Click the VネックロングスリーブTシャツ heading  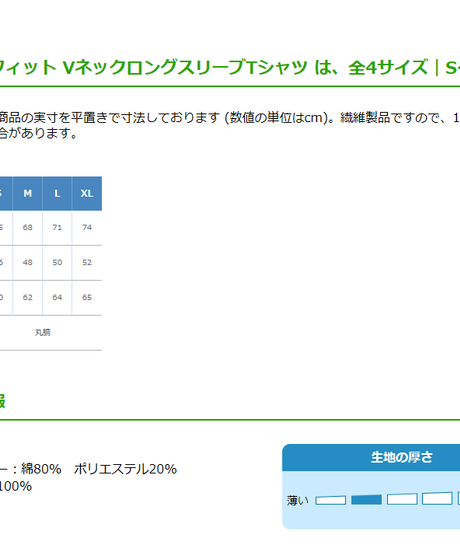pos(185,67)
